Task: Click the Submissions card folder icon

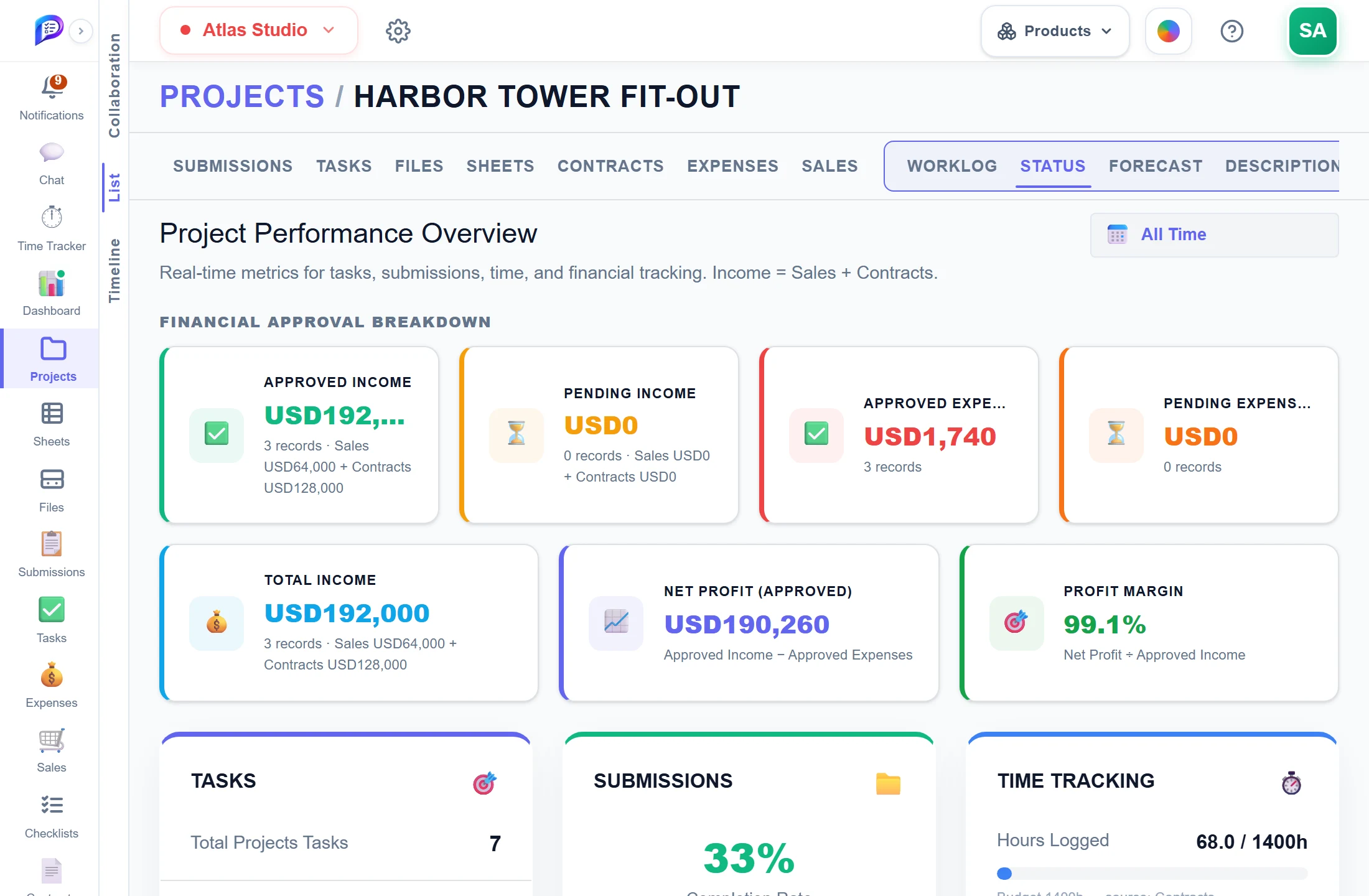Action: (888, 783)
